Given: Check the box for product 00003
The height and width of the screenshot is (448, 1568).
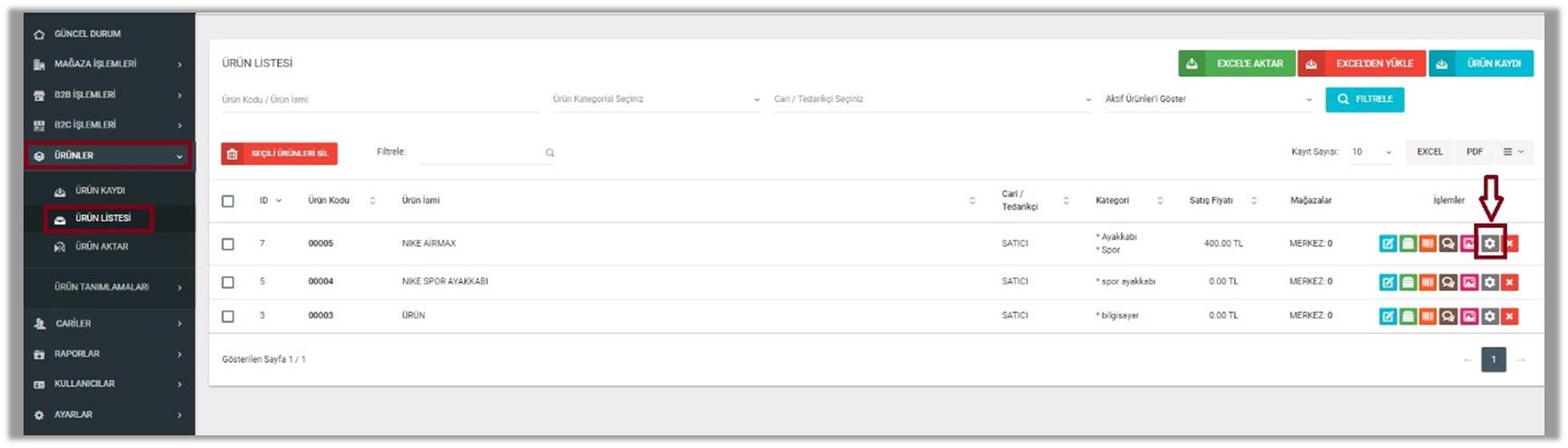Looking at the screenshot, I should click(x=228, y=317).
